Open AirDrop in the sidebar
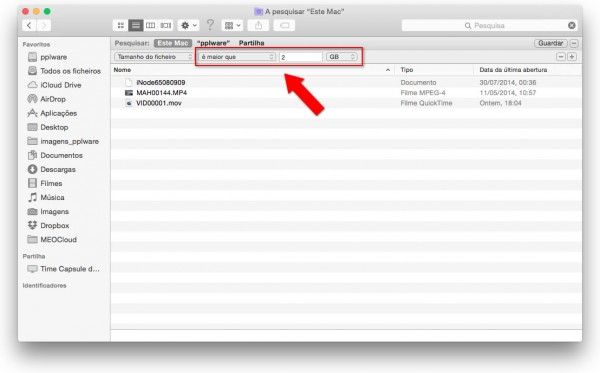600x373 pixels. pyautogui.click(x=53, y=99)
